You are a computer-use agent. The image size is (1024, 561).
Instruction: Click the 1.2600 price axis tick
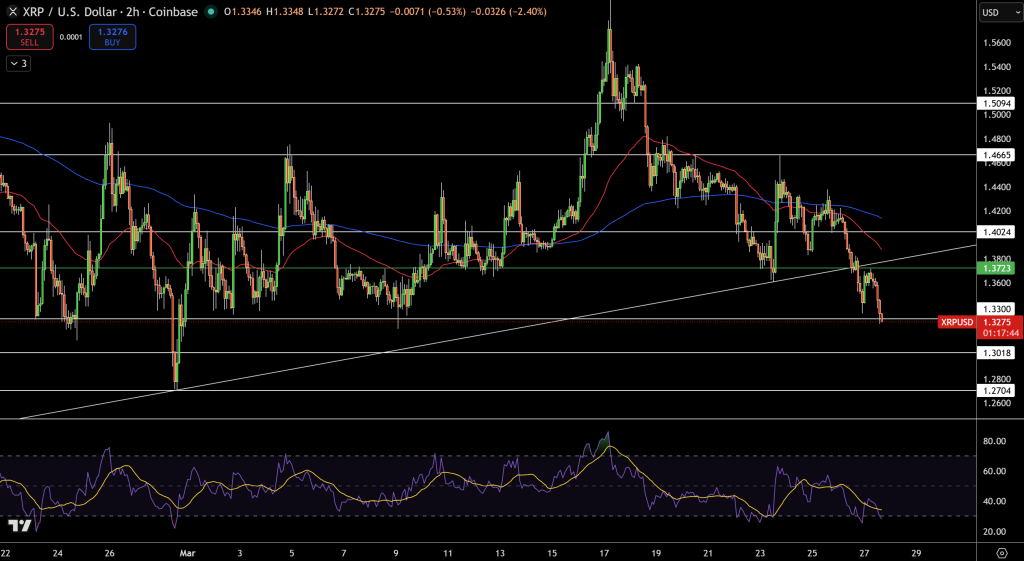996,403
